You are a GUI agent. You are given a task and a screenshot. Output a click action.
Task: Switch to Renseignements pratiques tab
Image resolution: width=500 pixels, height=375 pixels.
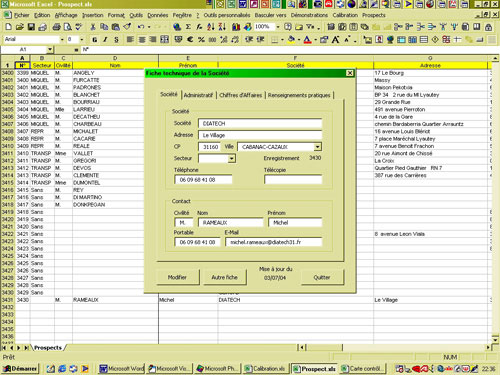click(299, 95)
